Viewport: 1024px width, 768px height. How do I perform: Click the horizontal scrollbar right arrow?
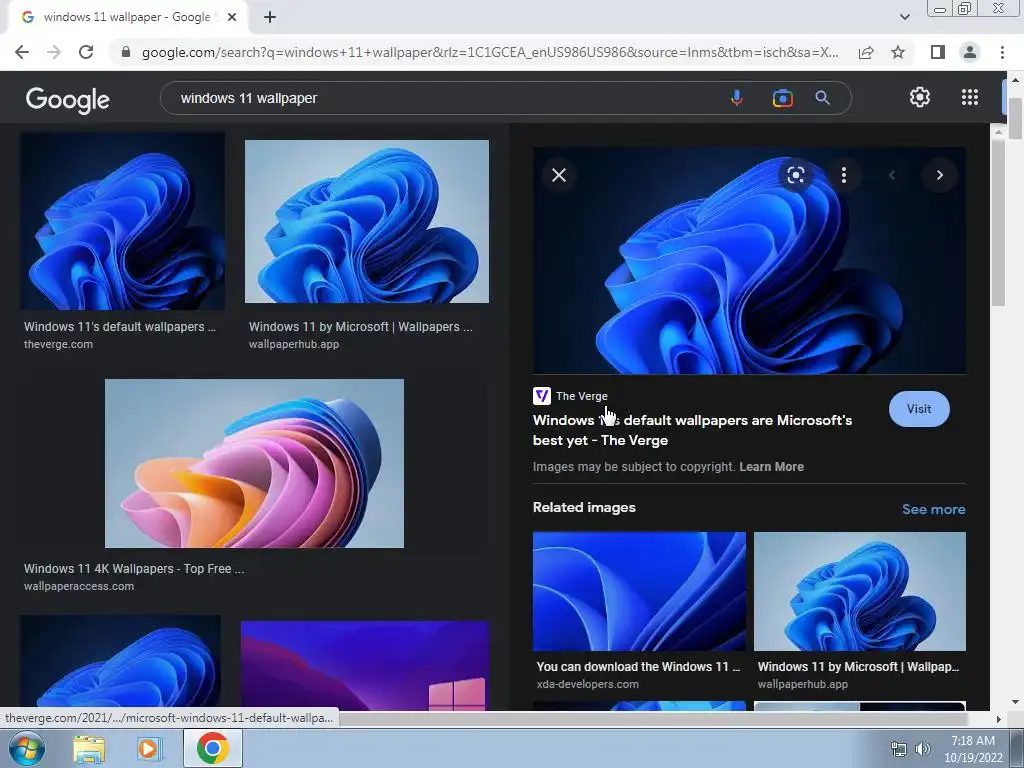[998, 719]
